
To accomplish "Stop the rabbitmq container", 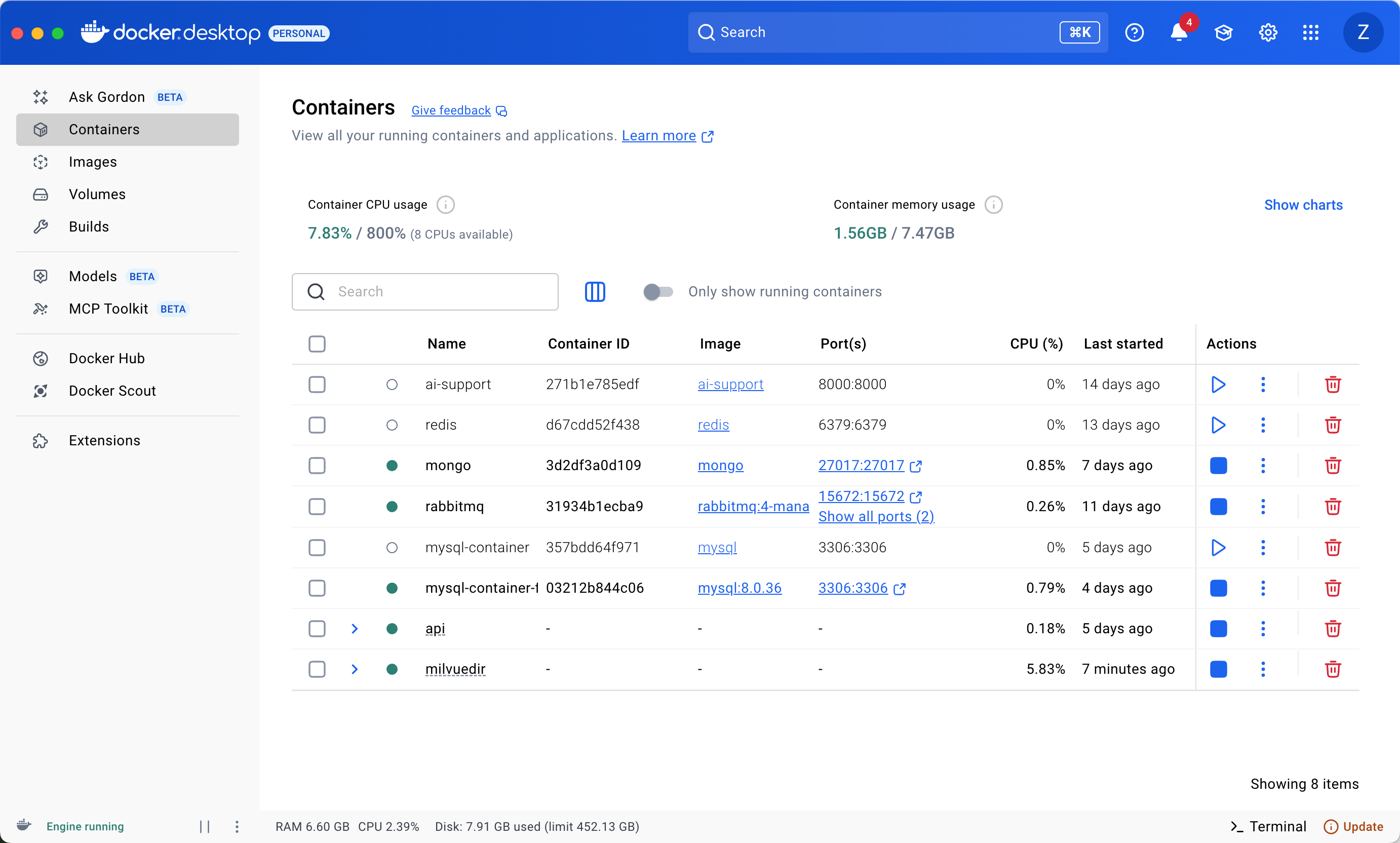I will (1218, 507).
